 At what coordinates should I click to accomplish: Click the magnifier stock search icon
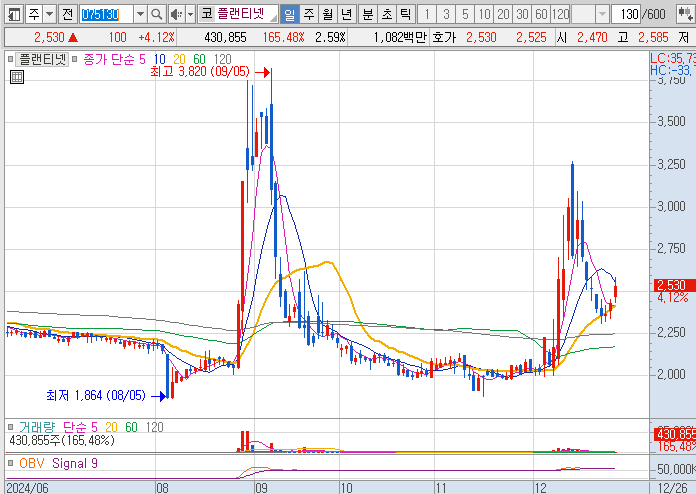coord(157,15)
